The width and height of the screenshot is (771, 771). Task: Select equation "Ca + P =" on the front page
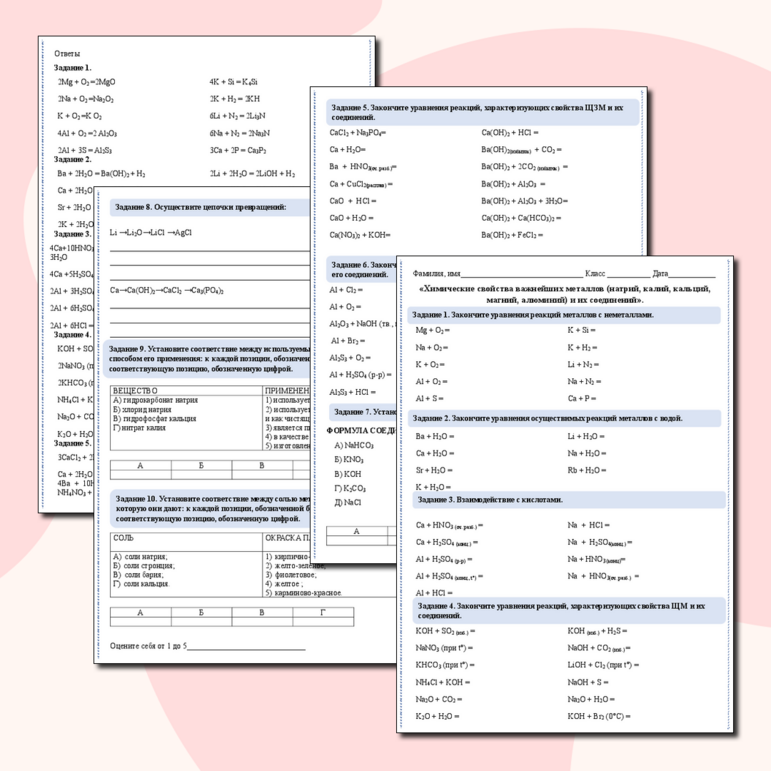coord(582,399)
